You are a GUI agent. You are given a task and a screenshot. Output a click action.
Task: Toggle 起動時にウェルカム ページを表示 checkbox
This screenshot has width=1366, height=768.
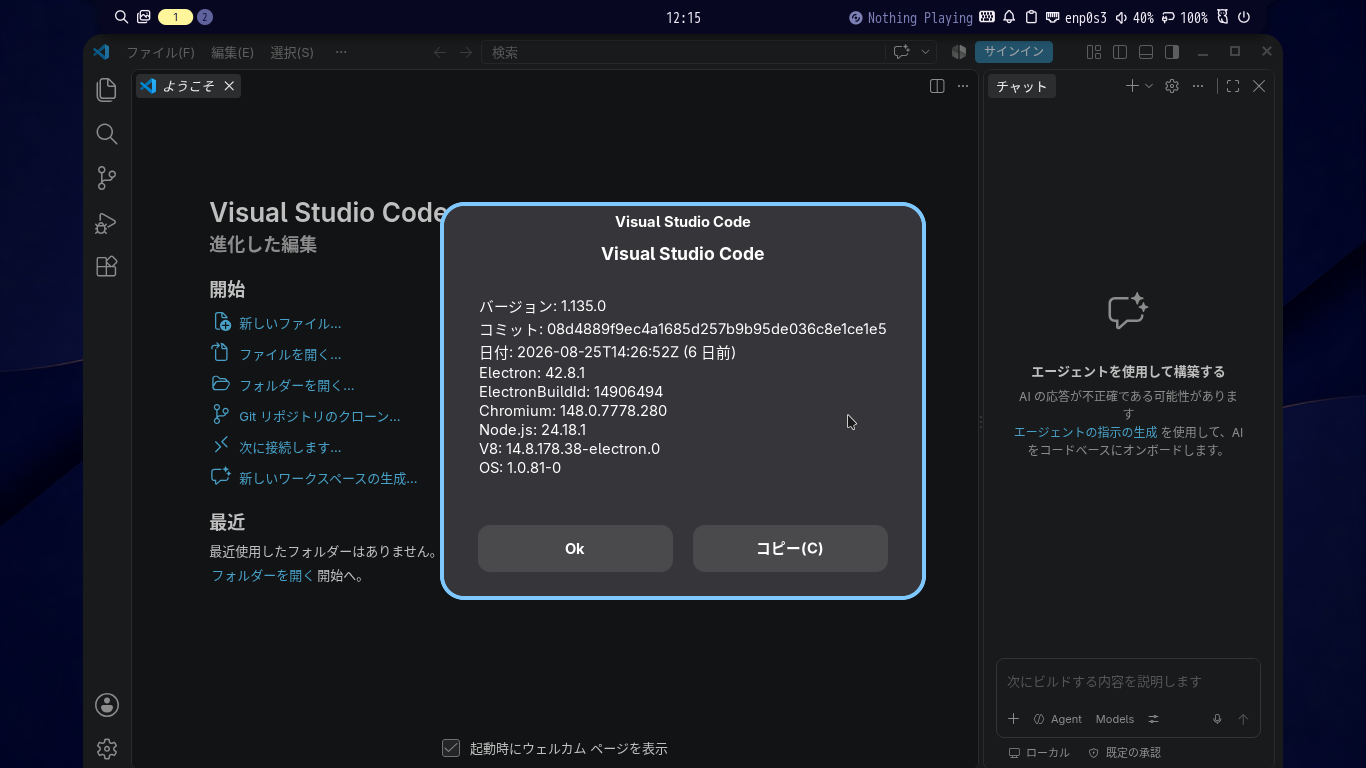click(451, 748)
